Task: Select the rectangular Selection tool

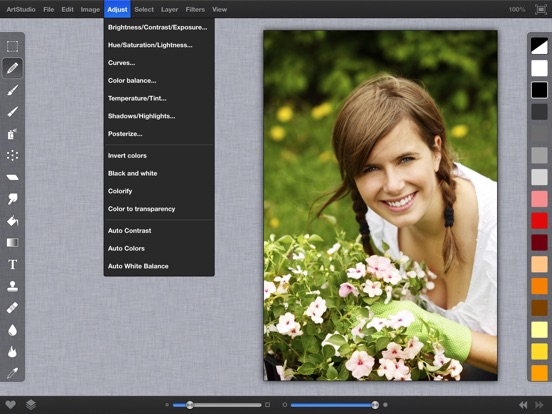Action: pyautogui.click(x=12, y=46)
